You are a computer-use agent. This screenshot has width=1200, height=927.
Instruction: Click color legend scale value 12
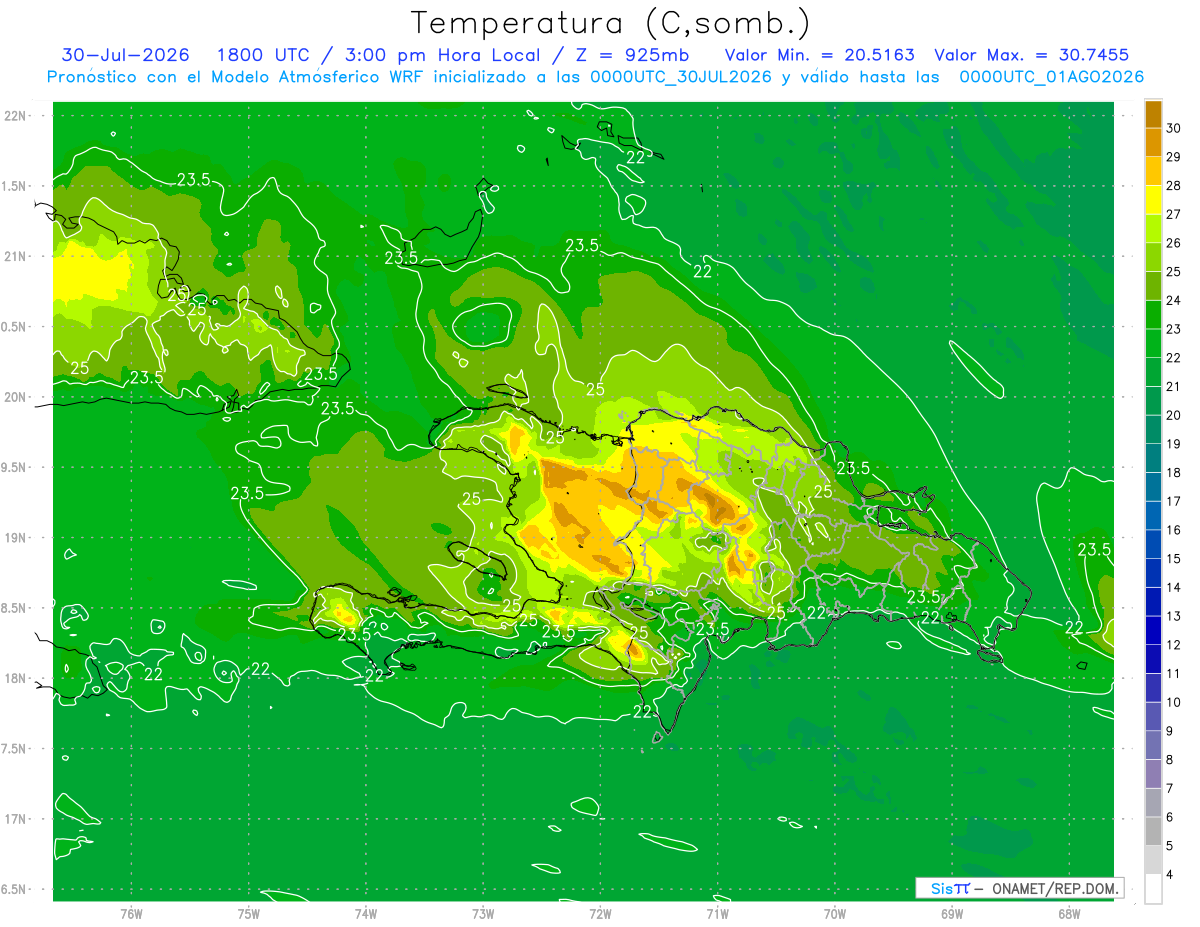point(1173,645)
